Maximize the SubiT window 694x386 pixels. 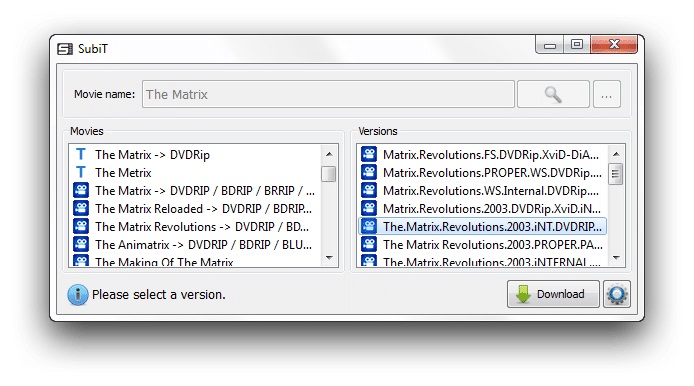(x=577, y=45)
